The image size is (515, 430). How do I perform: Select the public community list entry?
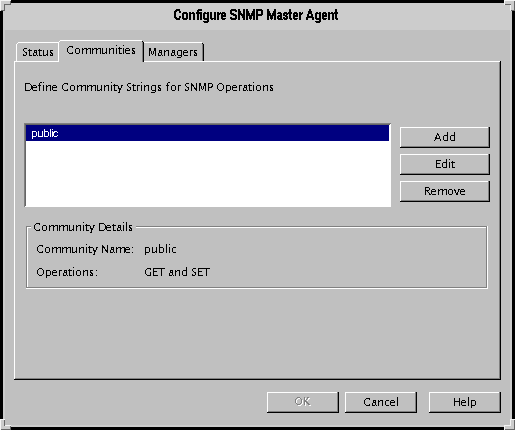pyautogui.click(x=207, y=133)
